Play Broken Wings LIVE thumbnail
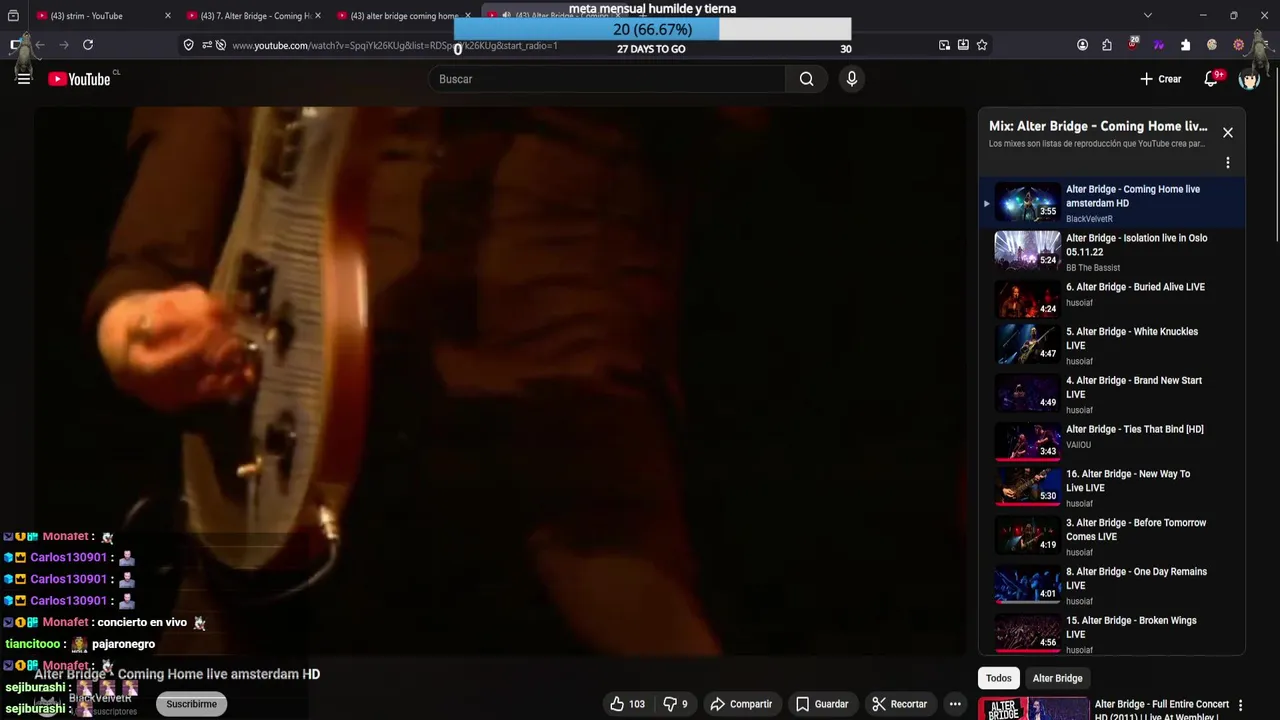The height and width of the screenshot is (720, 1280). 1027,633
